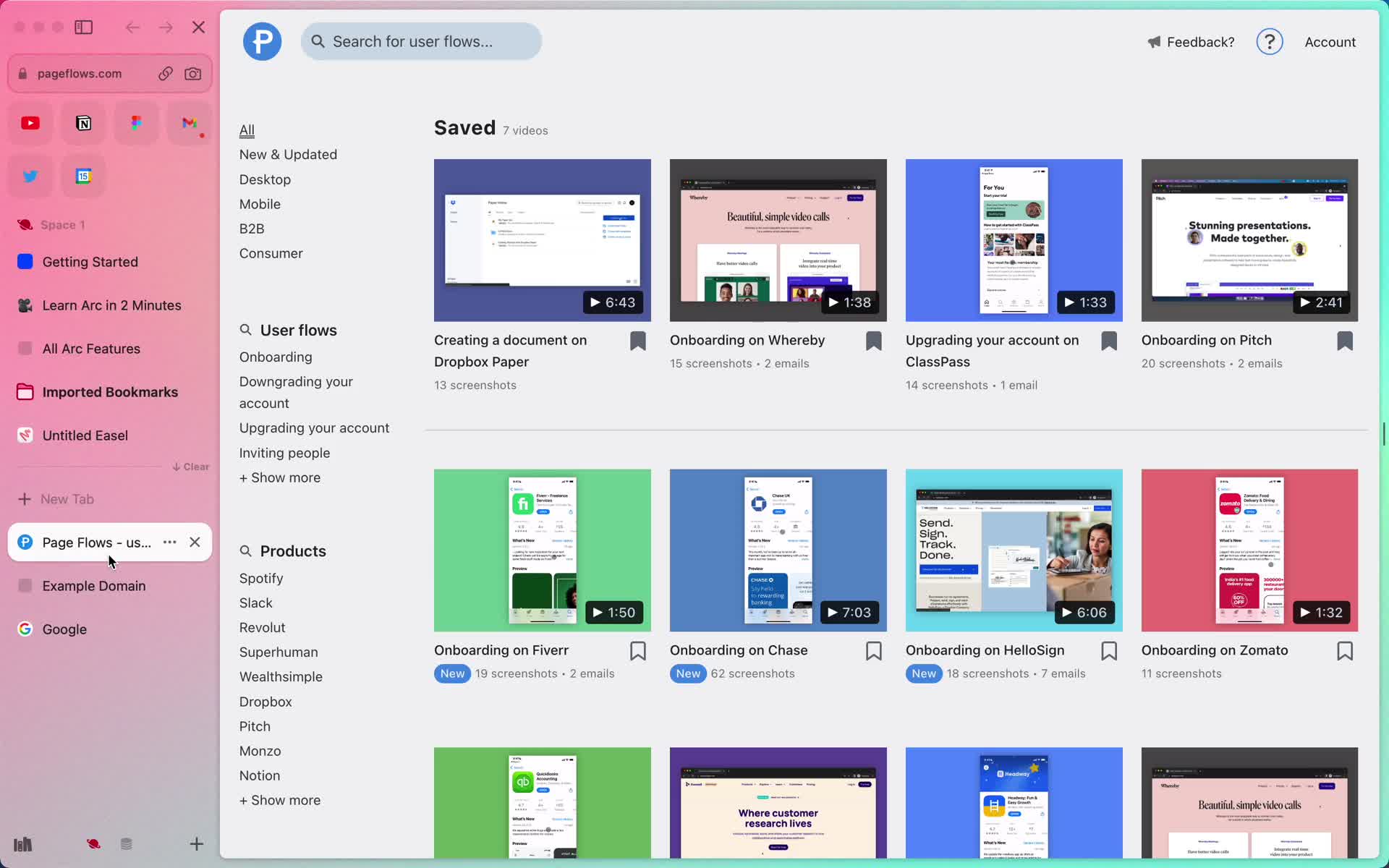Open the Superhuman product page
1389x868 pixels.
pyautogui.click(x=279, y=652)
